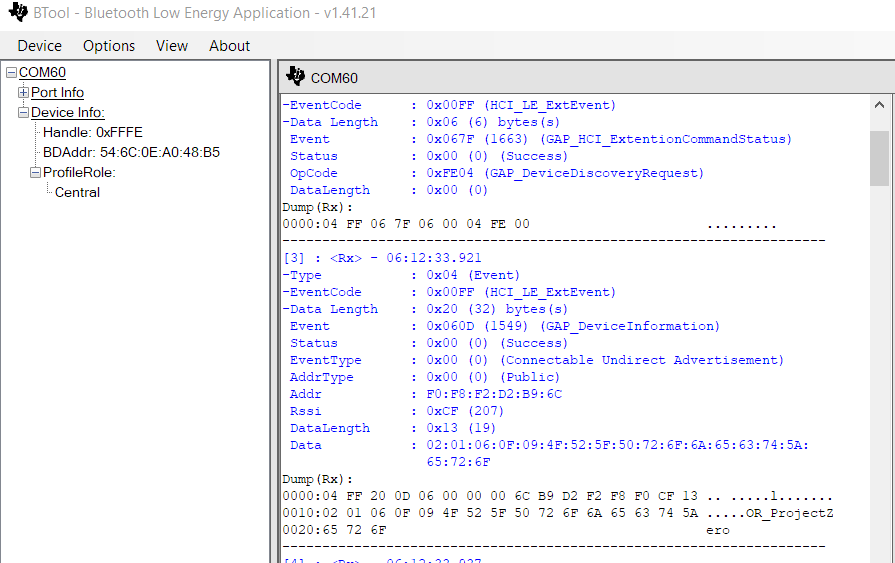Open the Options menu
Viewport: 895px width, 563px height.
tap(109, 46)
